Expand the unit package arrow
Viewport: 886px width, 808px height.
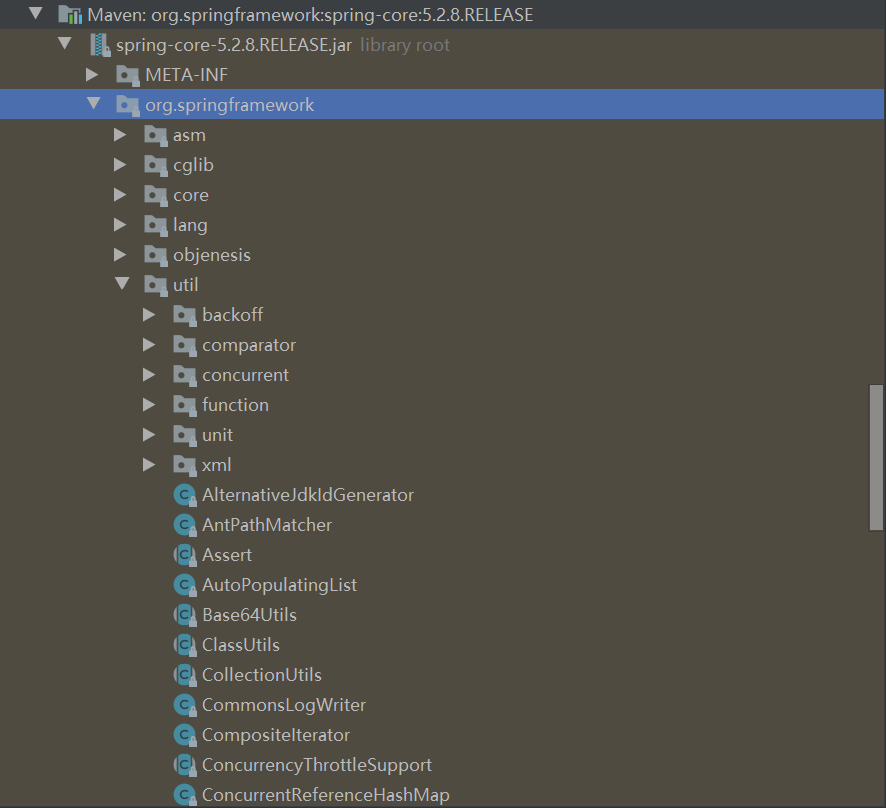click(149, 435)
